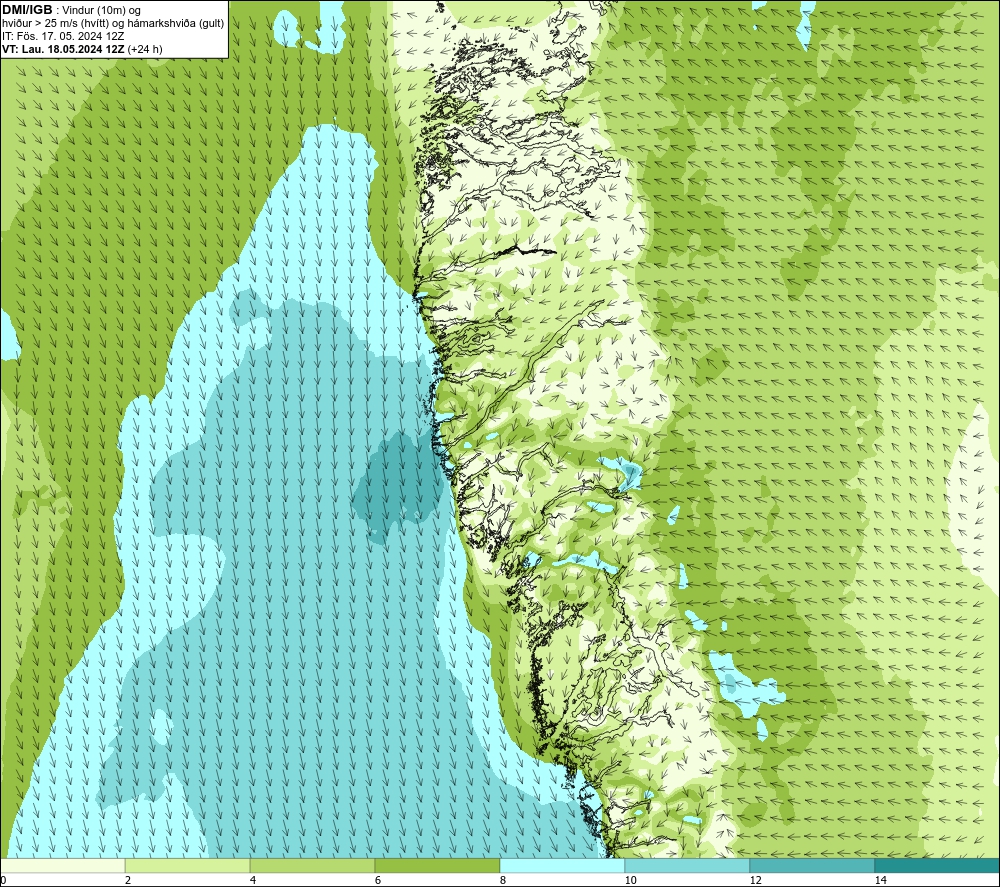This screenshot has height=887, width=1000.
Task: Pick the turquoise 10–12 legend swatch
Action: click(688, 866)
